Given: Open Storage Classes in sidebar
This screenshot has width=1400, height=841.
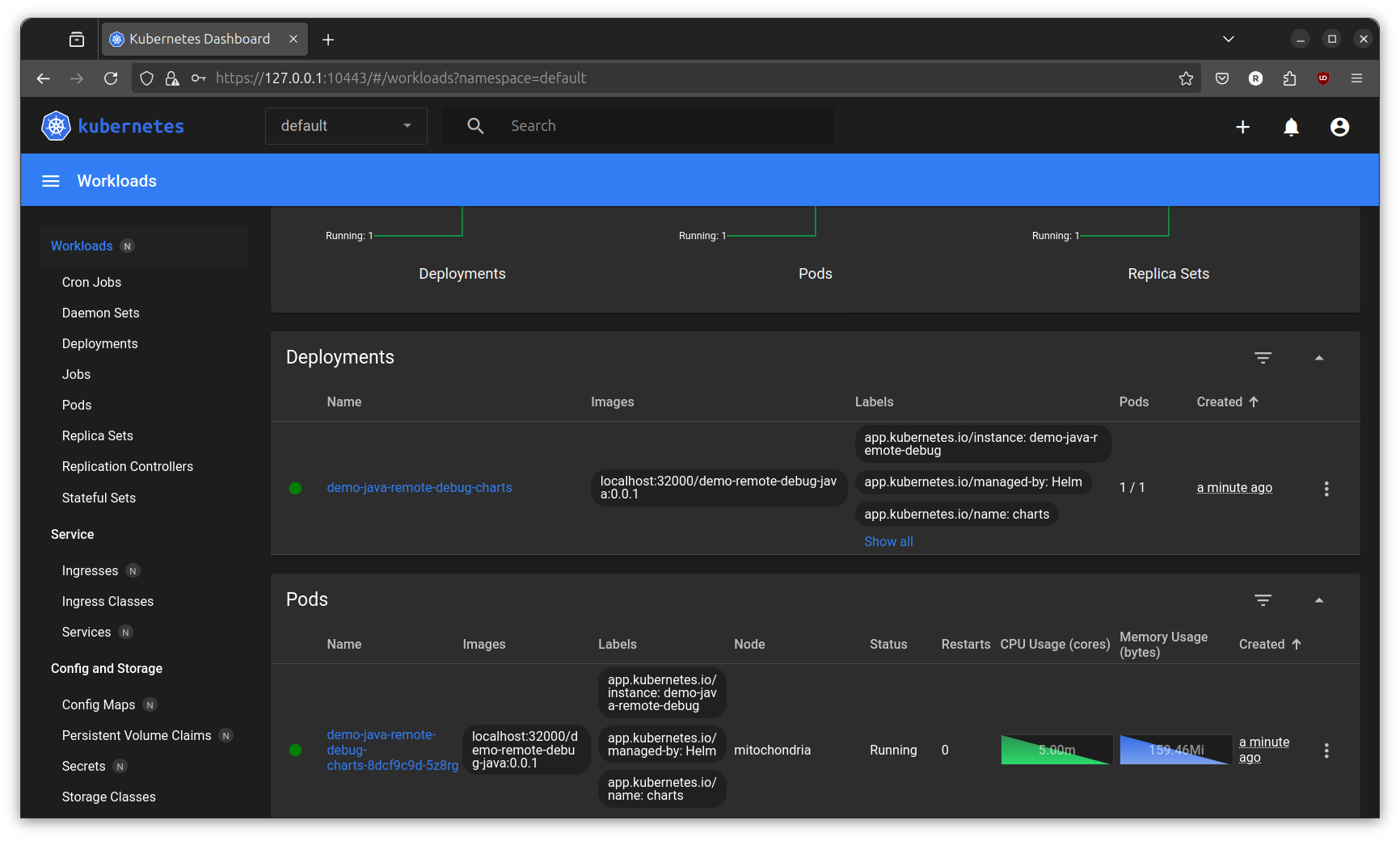Looking at the screenshot, I should (x=108, y=797).
